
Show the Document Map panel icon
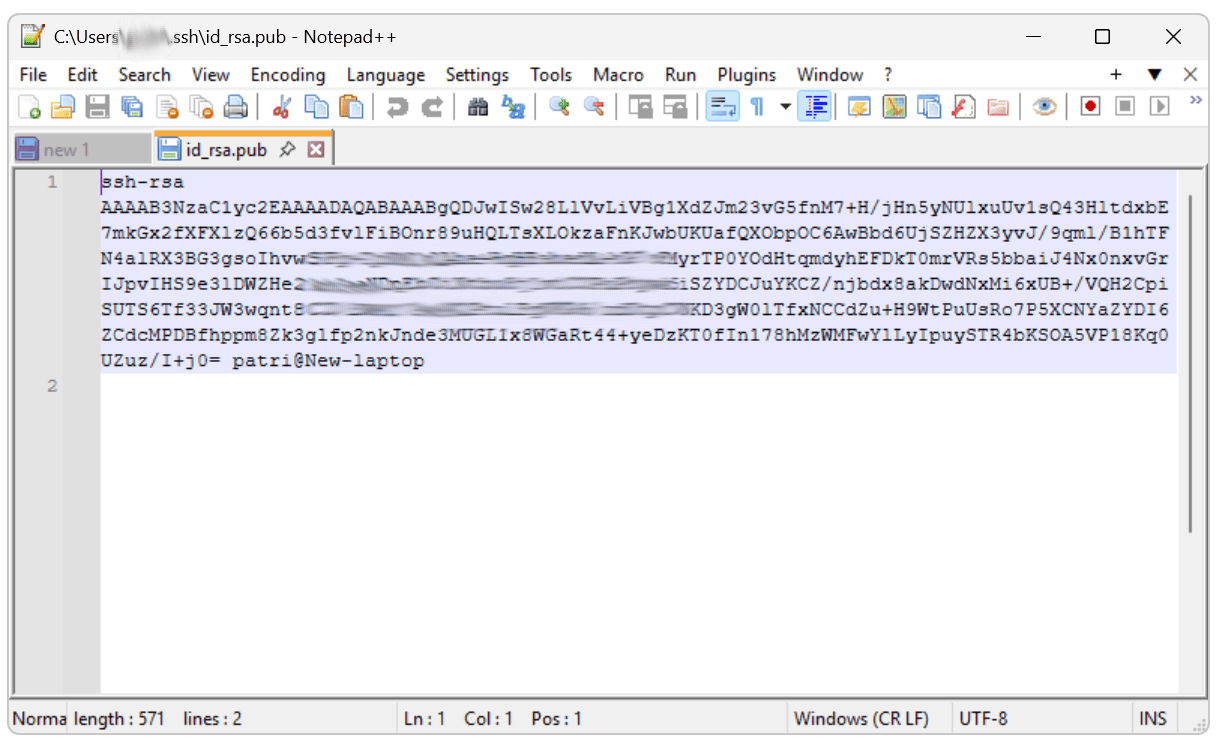point(894,106)
